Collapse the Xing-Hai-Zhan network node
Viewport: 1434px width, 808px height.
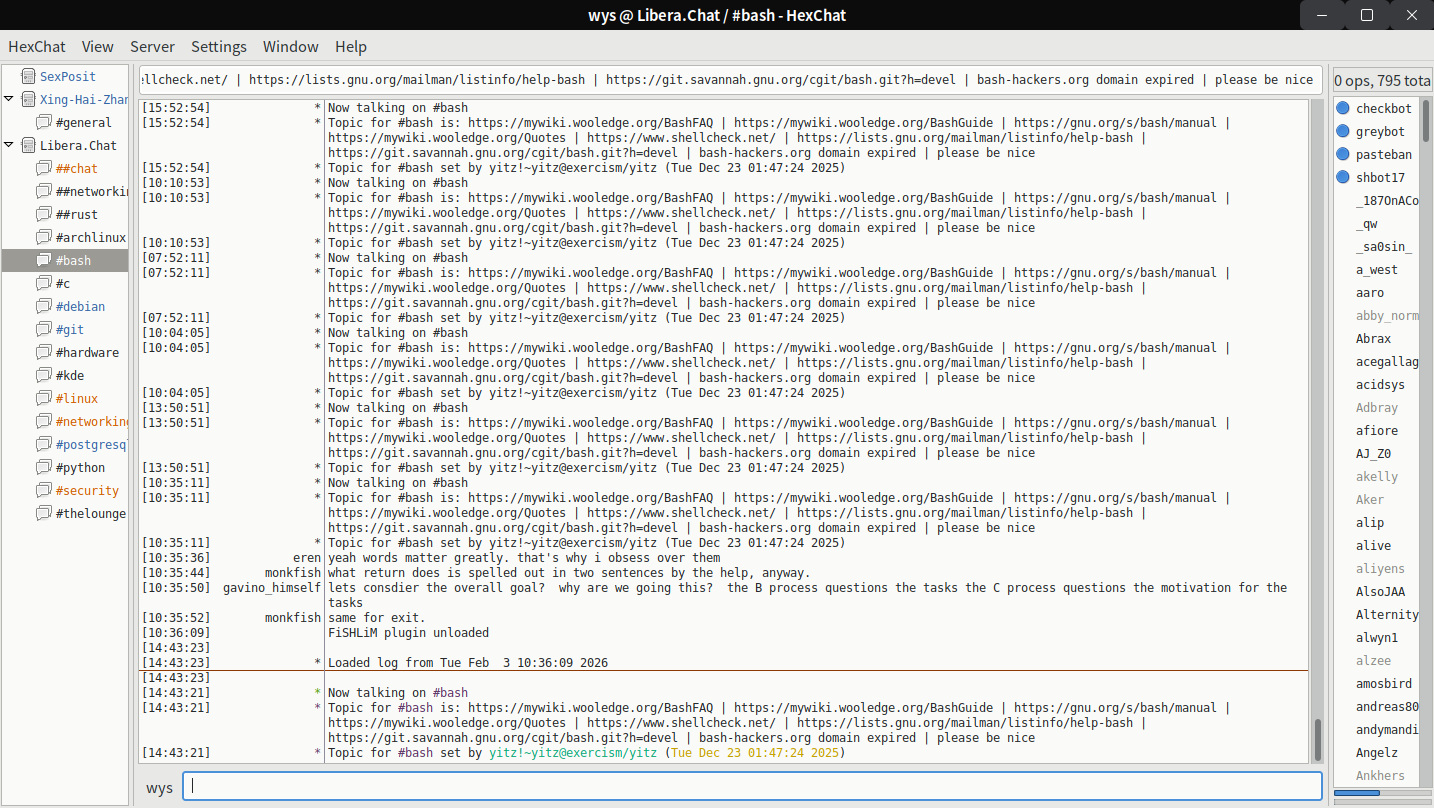[x=9, y=99]
